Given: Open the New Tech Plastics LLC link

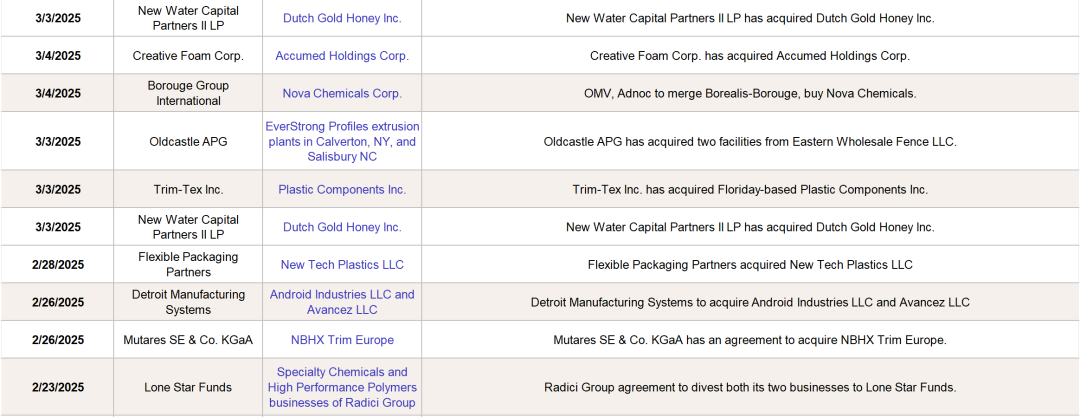Looking at the screenshot, I should (x=342, y=265).
